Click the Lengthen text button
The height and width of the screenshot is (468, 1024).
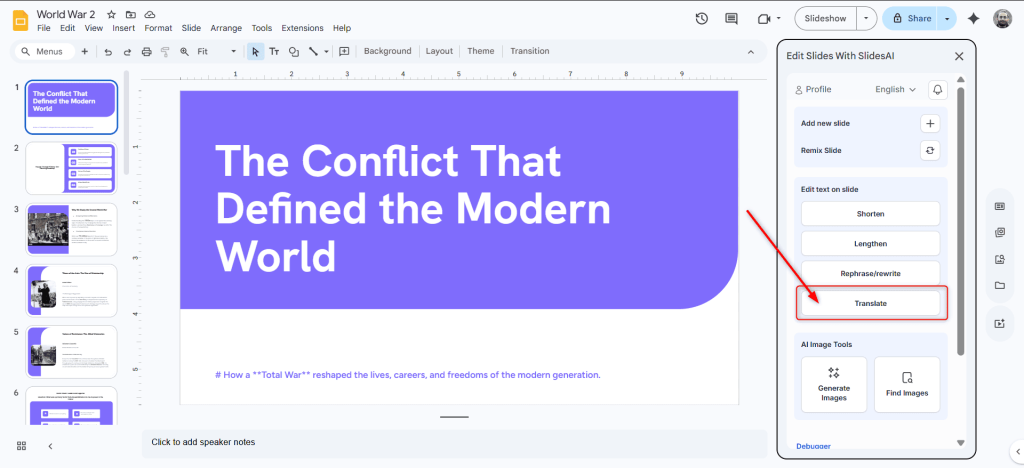[871, 243]
